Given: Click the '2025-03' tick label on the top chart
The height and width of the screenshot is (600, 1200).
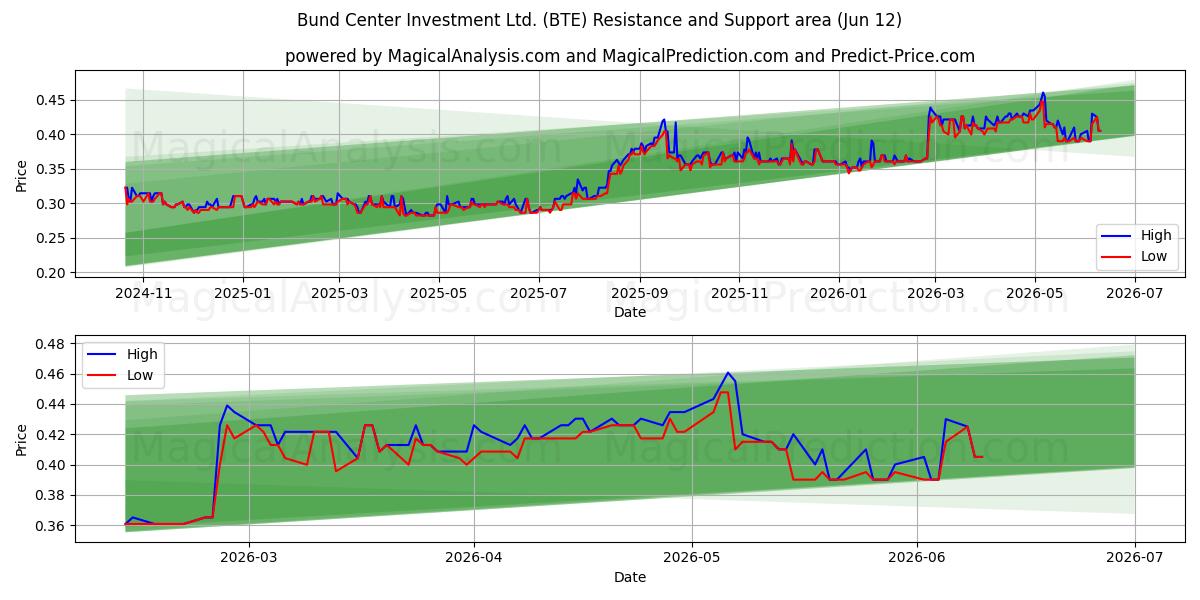Looking at the screenshot, I should 339,293.
